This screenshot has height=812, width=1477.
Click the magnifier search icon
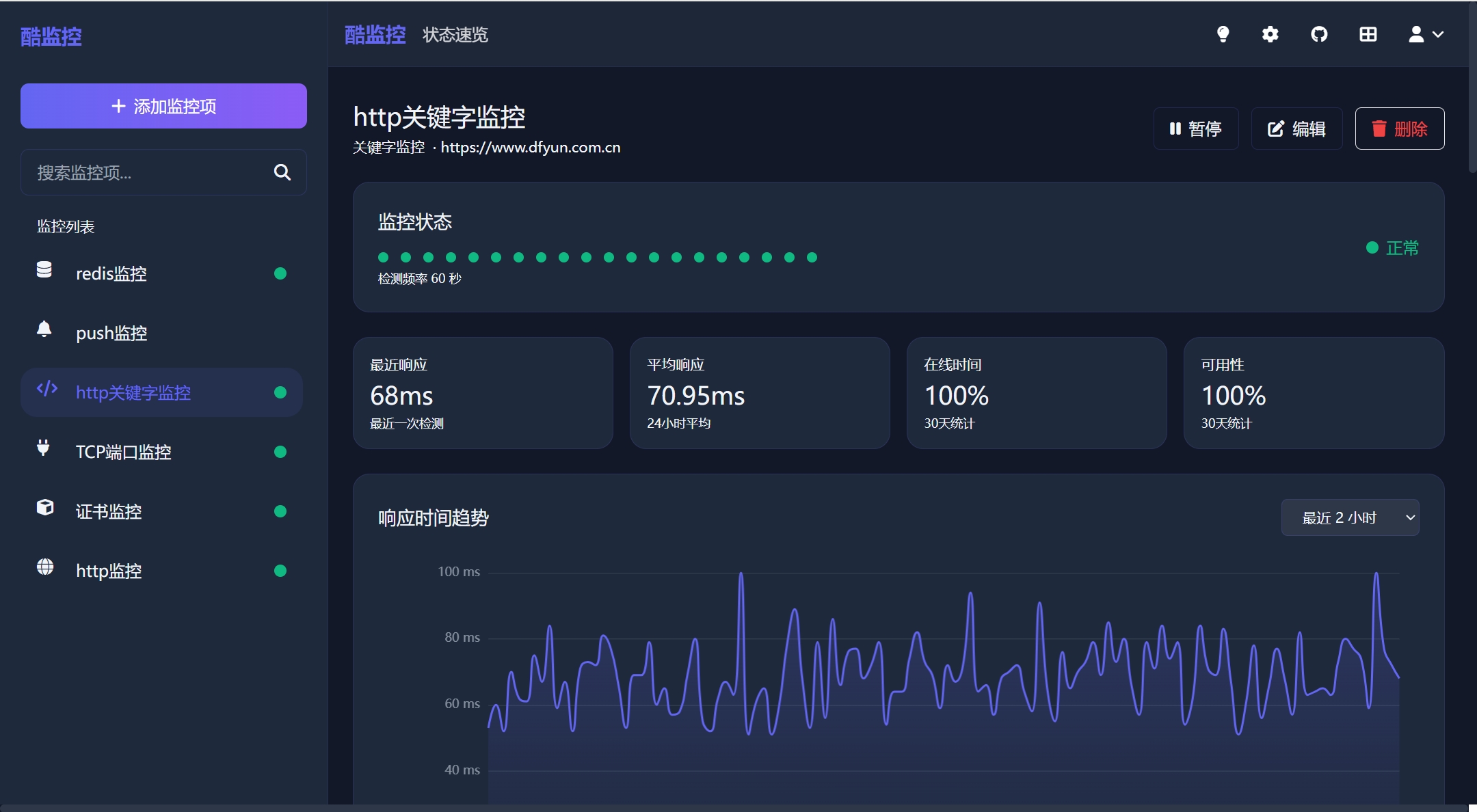click(282, 172)
